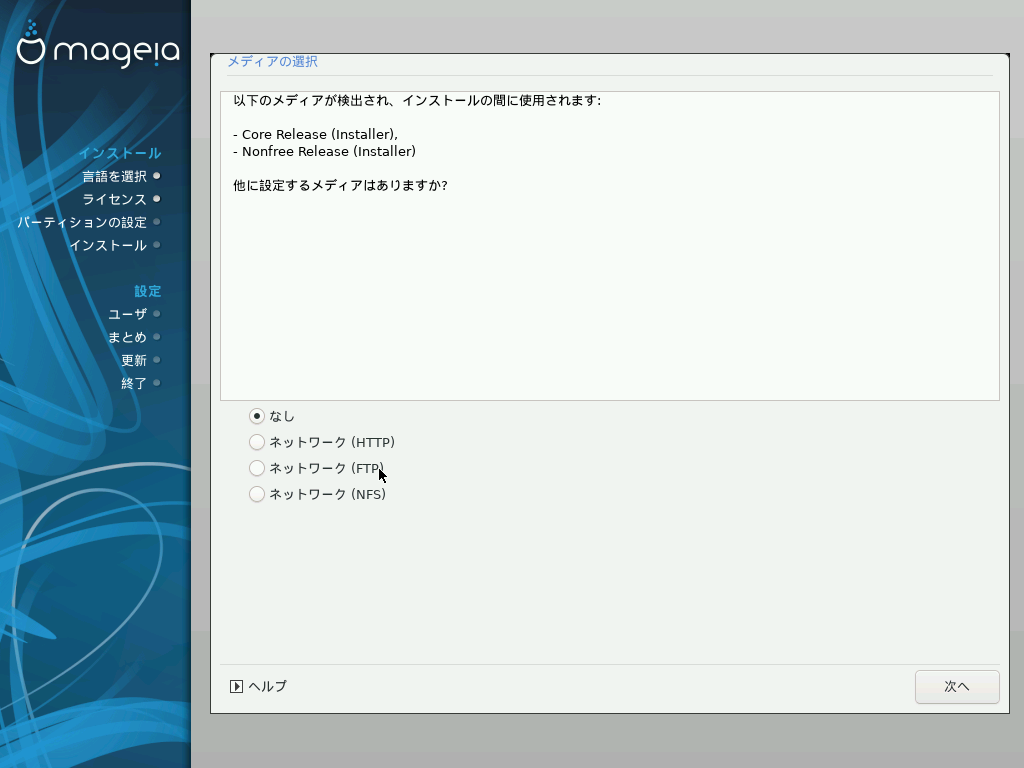Click the メディアの選択 dialog title
Image resolution: width=1024 pixels, height=768 pixels.
click(x=272, y=61)
